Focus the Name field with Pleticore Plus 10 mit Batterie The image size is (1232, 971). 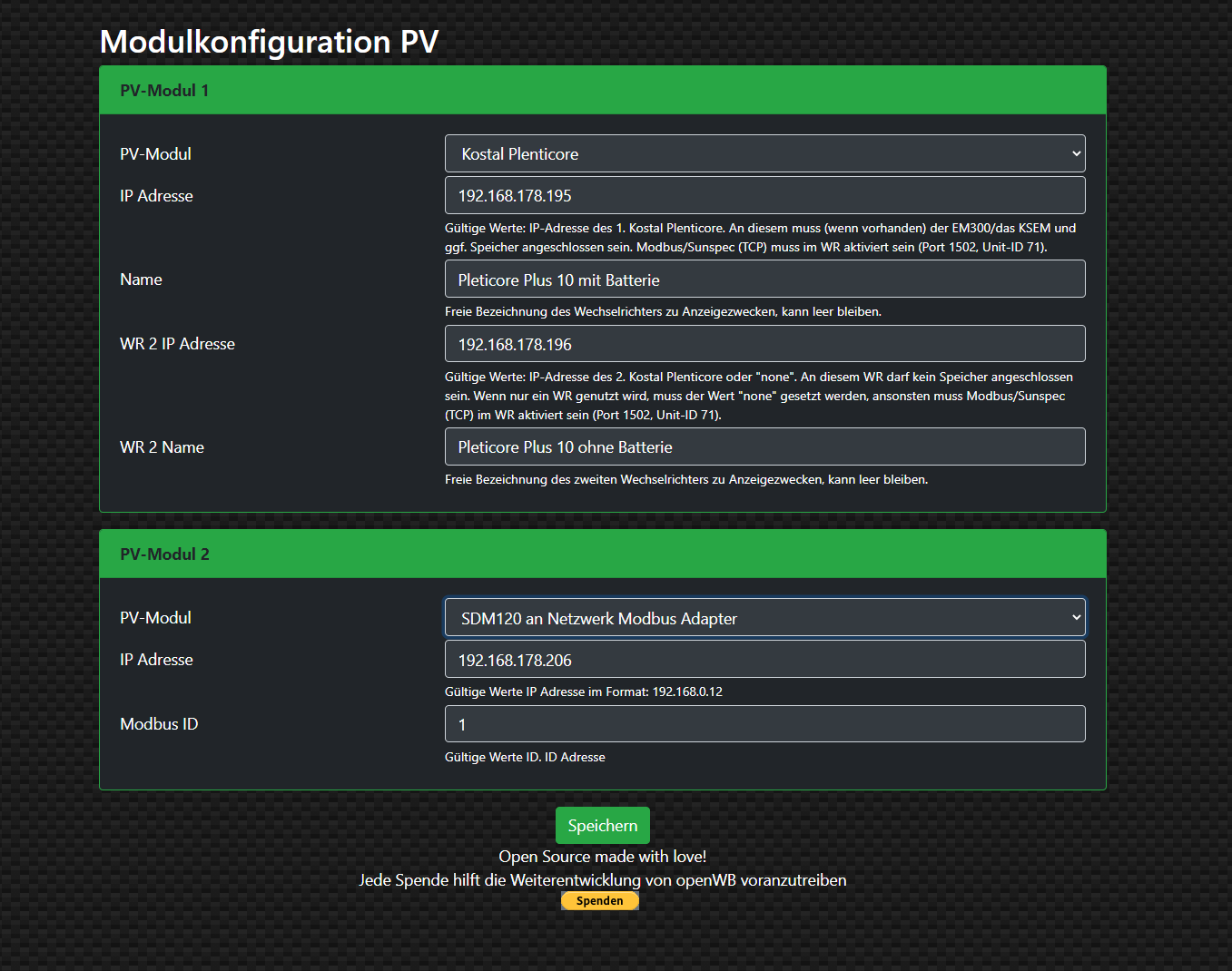764,279
